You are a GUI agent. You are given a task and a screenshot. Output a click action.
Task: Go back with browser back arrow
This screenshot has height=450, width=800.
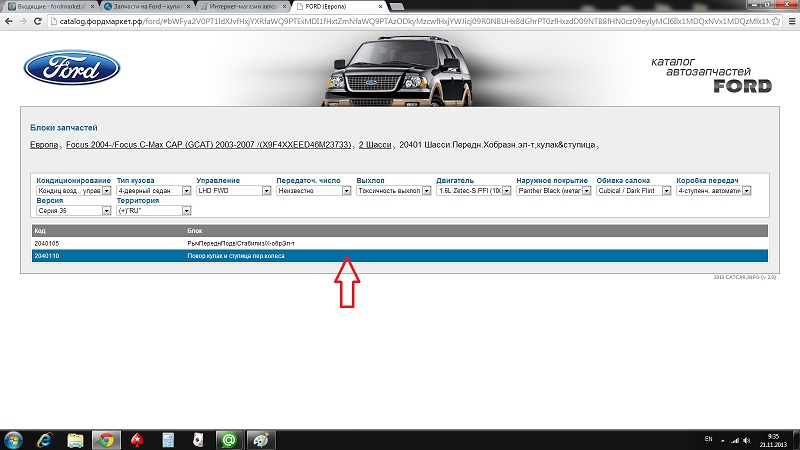pyautogui.click(x=9, y=21)
